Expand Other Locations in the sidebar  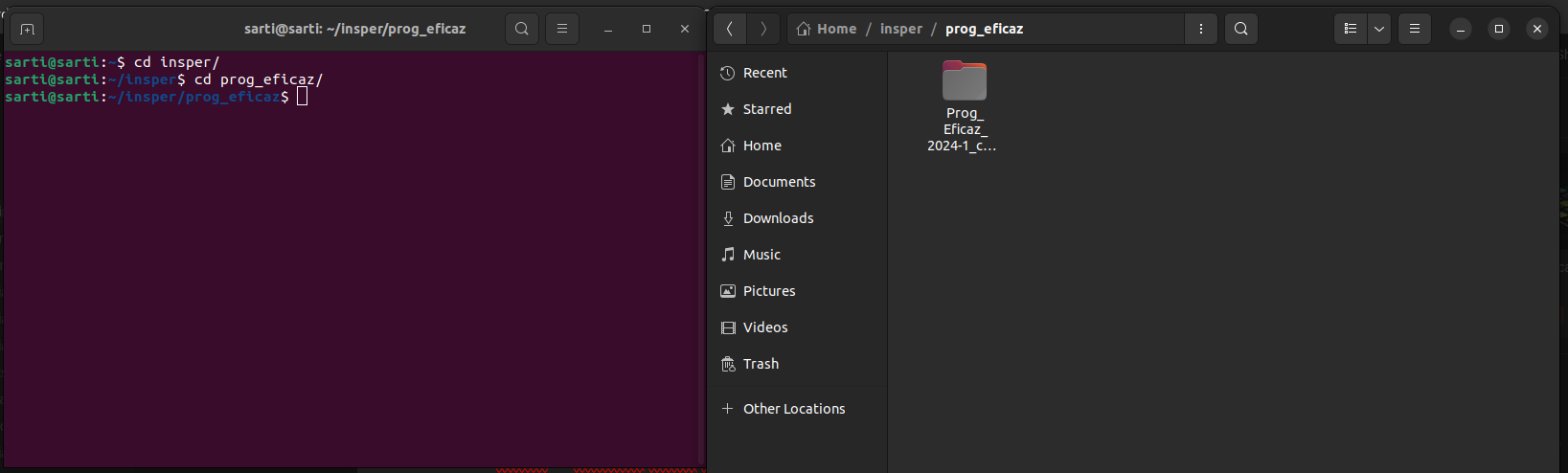click(x=793, y=409)
